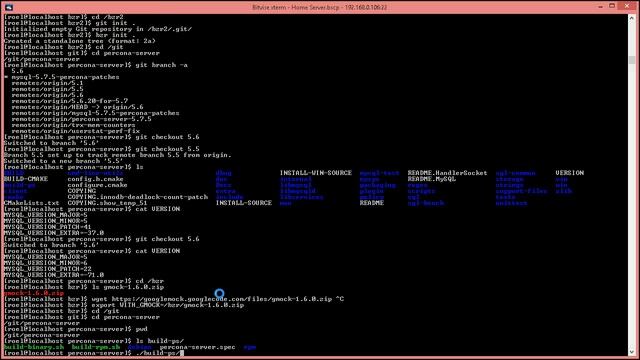Click the green 'build-binary.sh' file name
This screenshot has height=360, width=640.
(34, 347)
